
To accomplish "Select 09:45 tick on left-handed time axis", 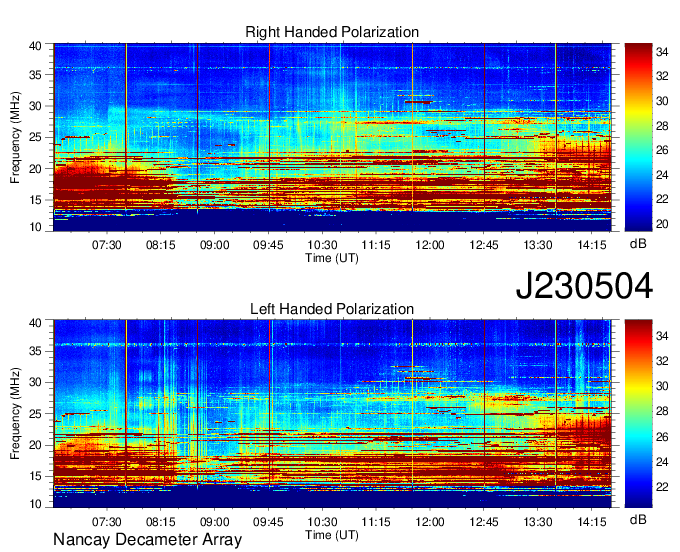I will click(268, 522).
